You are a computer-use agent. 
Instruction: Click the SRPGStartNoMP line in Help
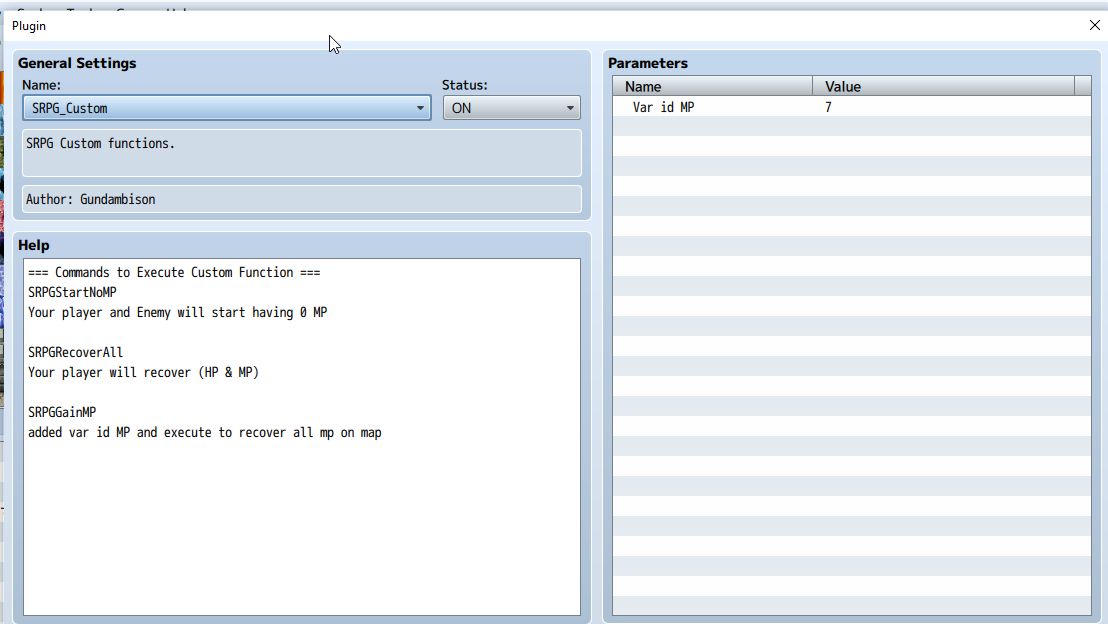pyautogui.click(x=72, y=293)
